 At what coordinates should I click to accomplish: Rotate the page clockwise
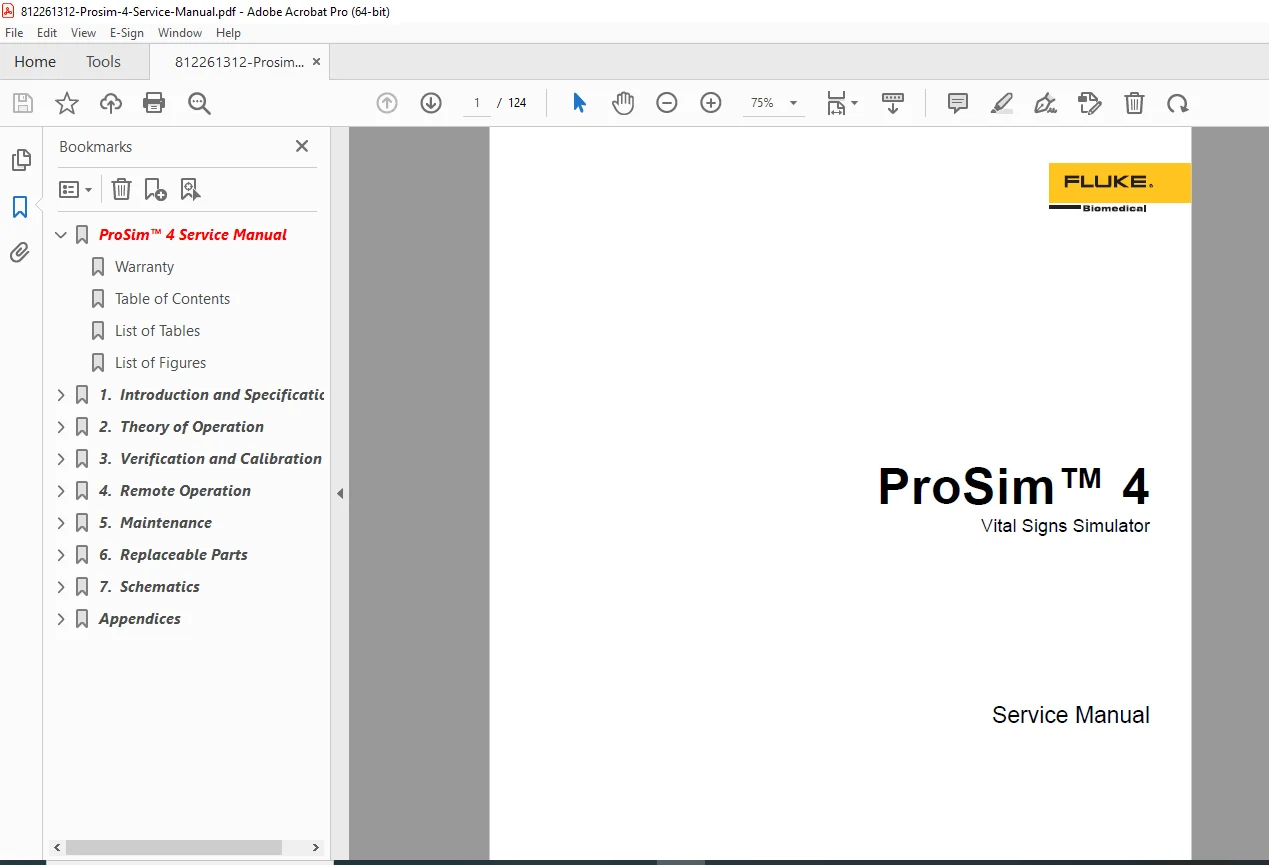click(x=1178, y=103)
